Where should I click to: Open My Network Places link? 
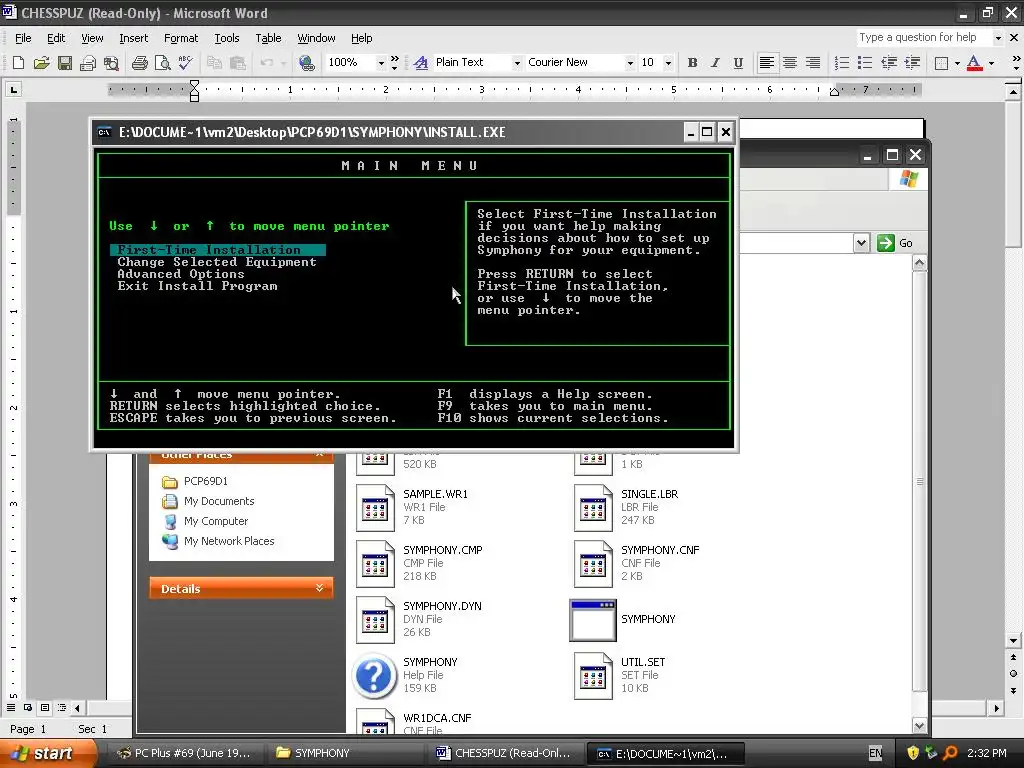click(x=229, y=541)
